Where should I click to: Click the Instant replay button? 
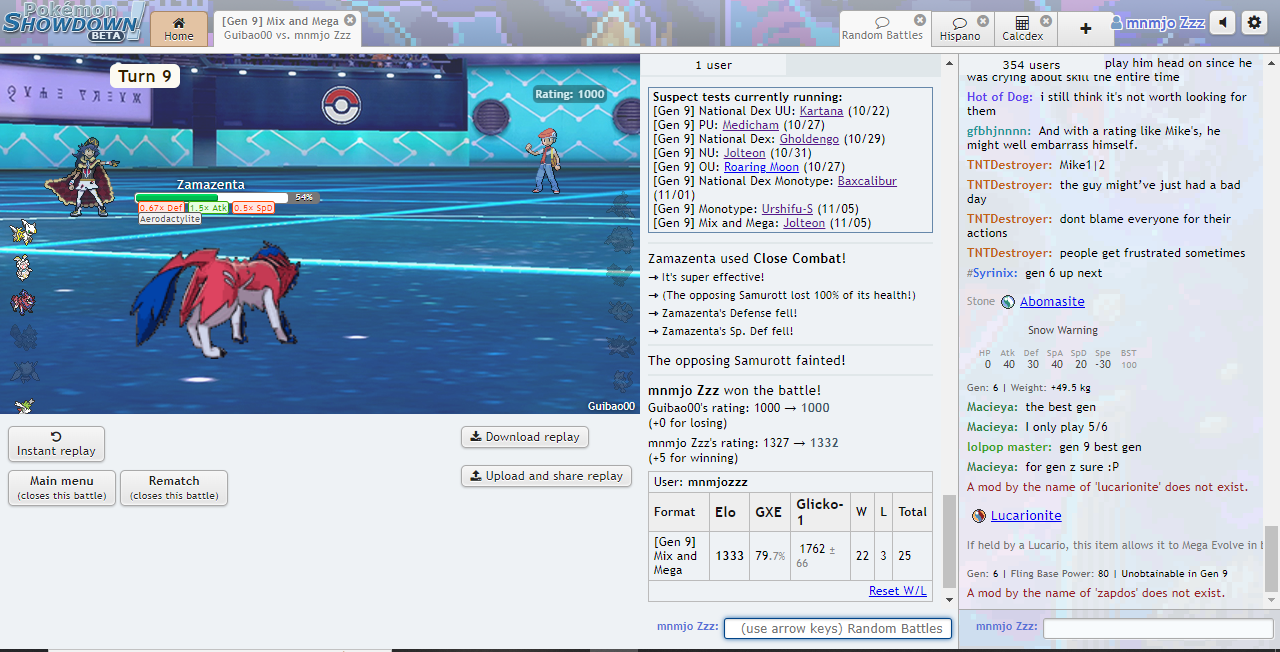click(x=56, y=444)
